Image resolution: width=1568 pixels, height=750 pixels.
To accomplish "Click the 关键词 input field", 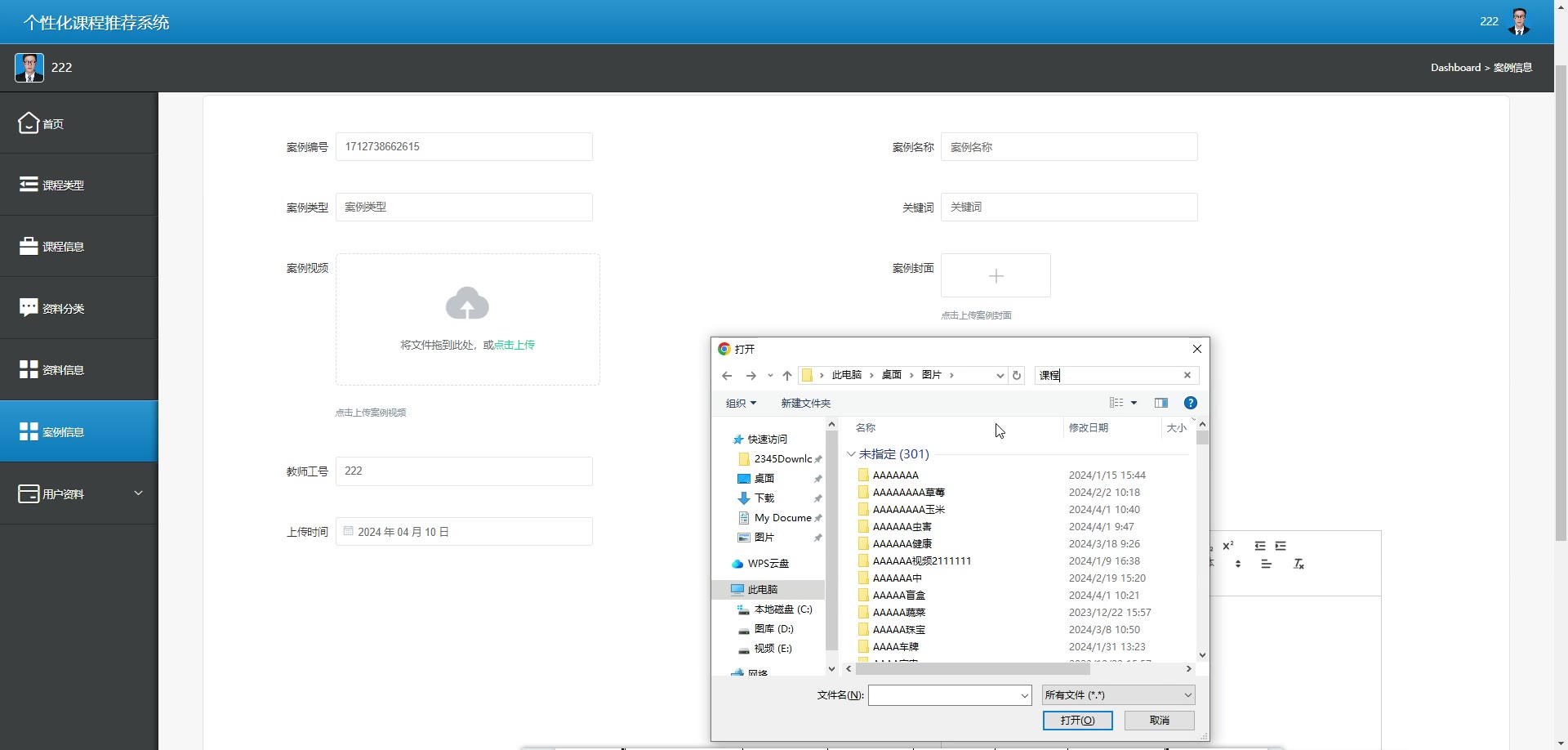I will [1069, 208].
